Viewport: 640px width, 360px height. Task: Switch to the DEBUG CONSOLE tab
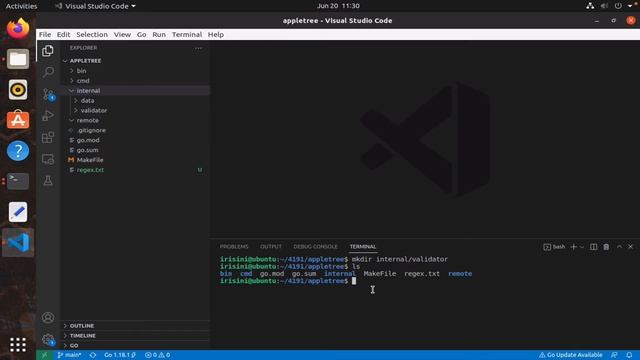pos(315,247)
